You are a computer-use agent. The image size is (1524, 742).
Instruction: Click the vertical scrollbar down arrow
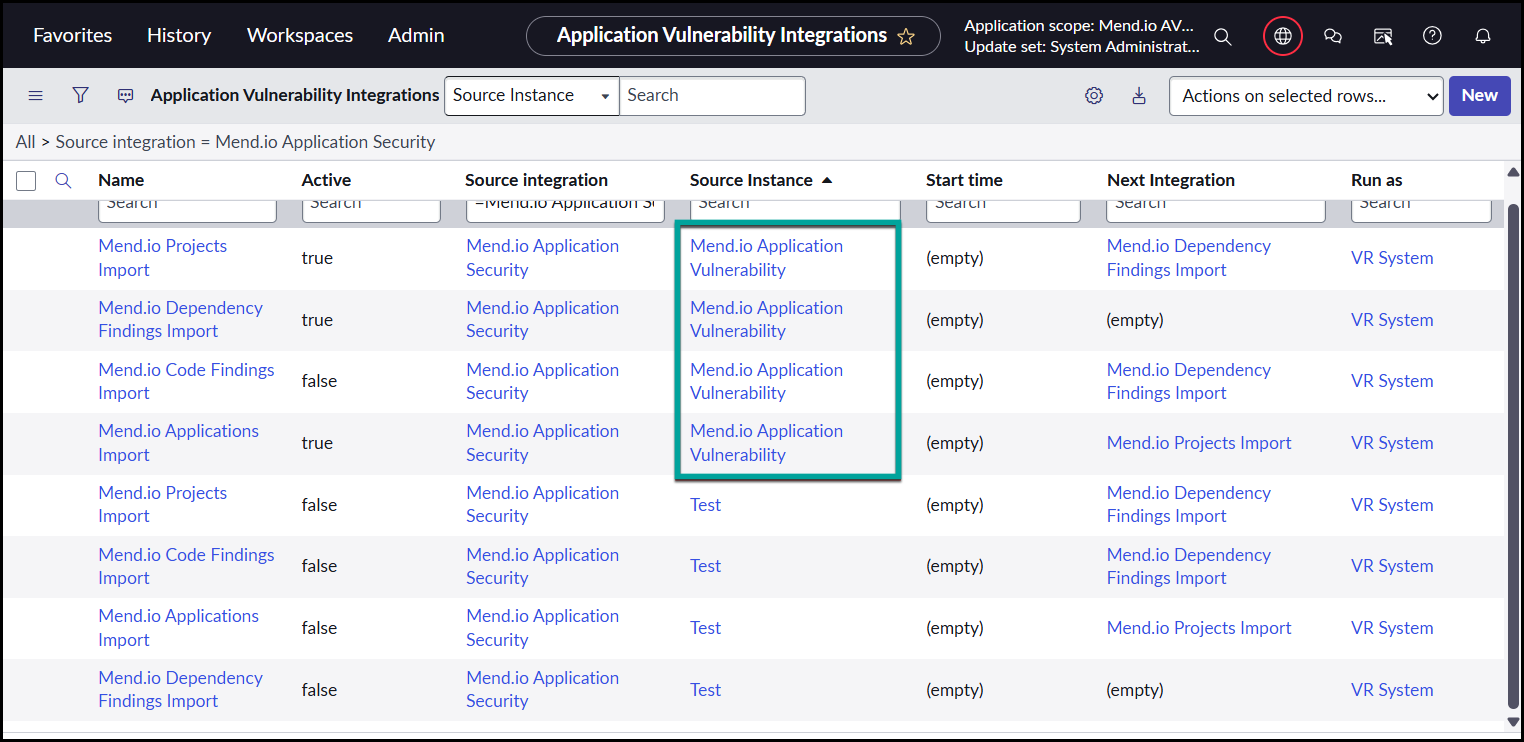(1513, 721)
